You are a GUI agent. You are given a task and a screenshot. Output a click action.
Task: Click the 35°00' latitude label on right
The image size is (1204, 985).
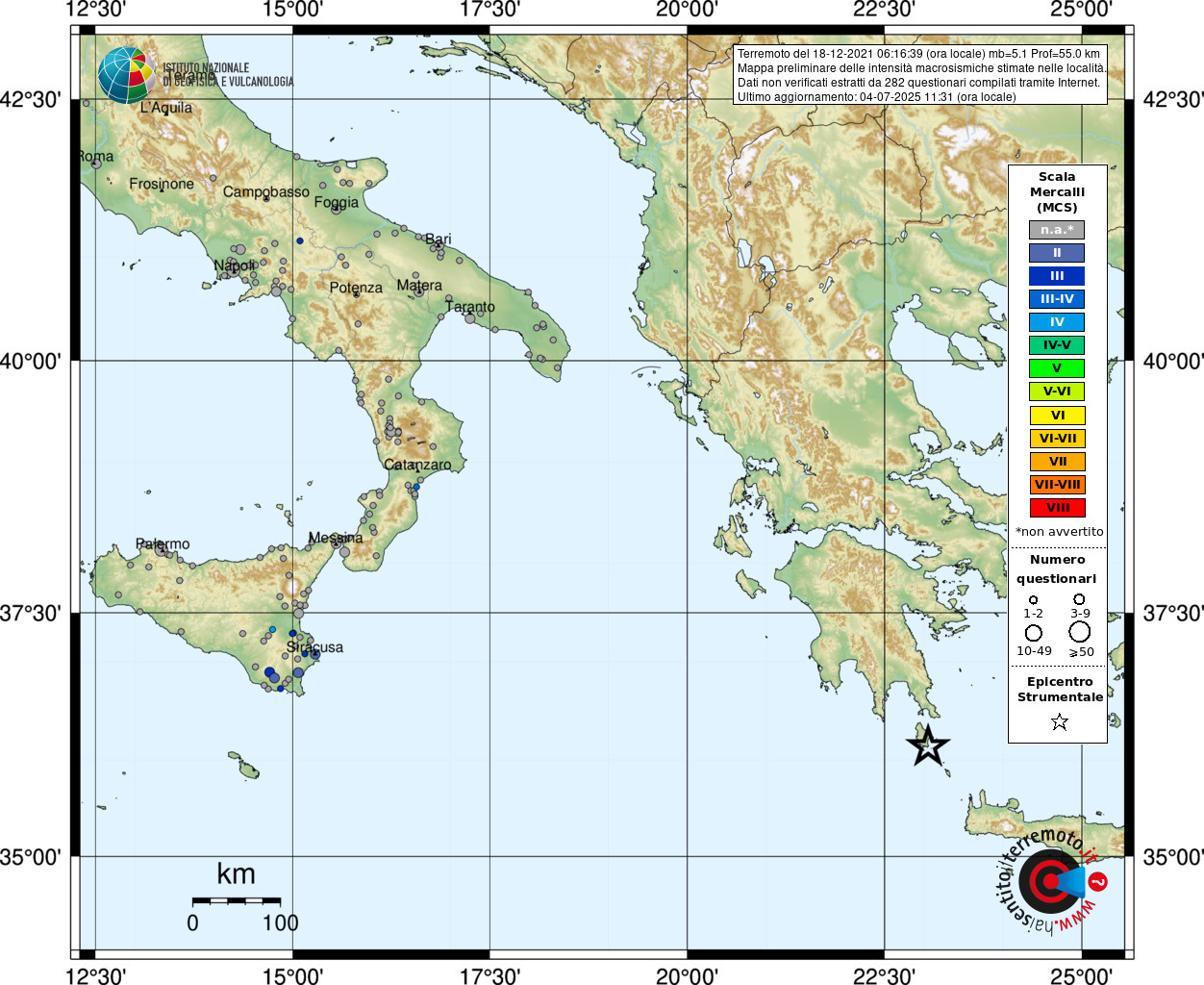coord(1173,857)
